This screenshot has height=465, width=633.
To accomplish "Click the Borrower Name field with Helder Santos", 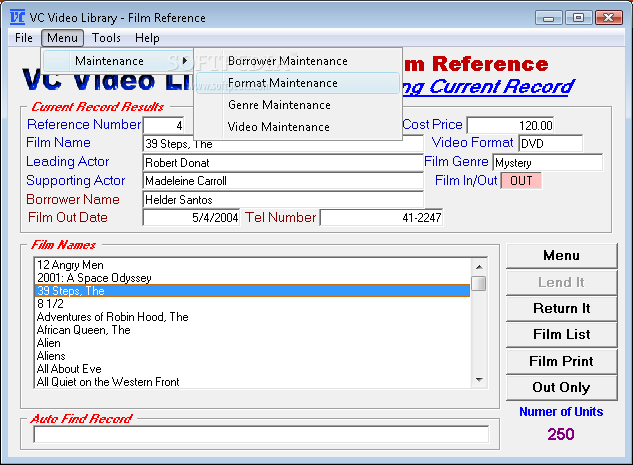I will click(x=283, y=200).
